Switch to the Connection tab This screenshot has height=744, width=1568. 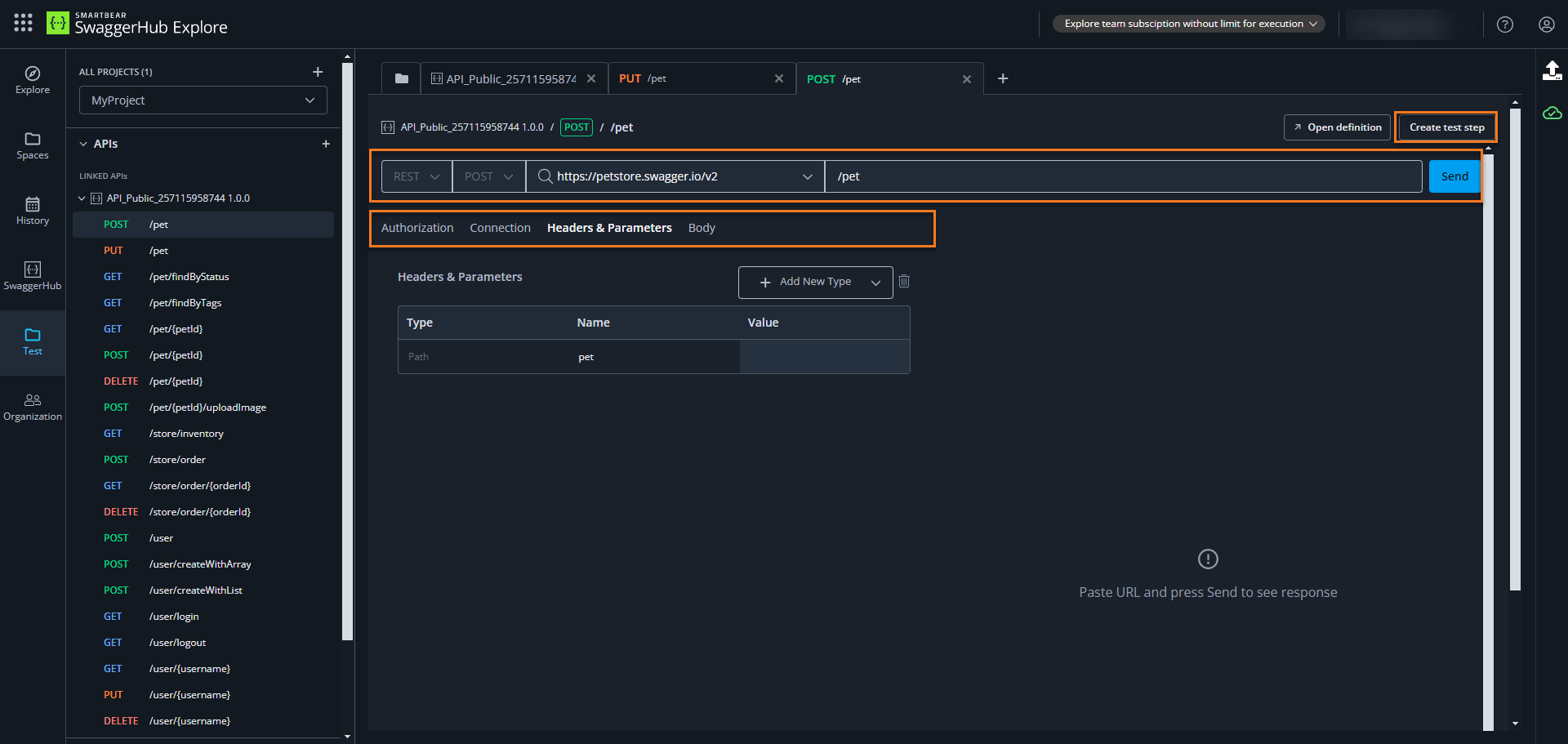(500, 228)
